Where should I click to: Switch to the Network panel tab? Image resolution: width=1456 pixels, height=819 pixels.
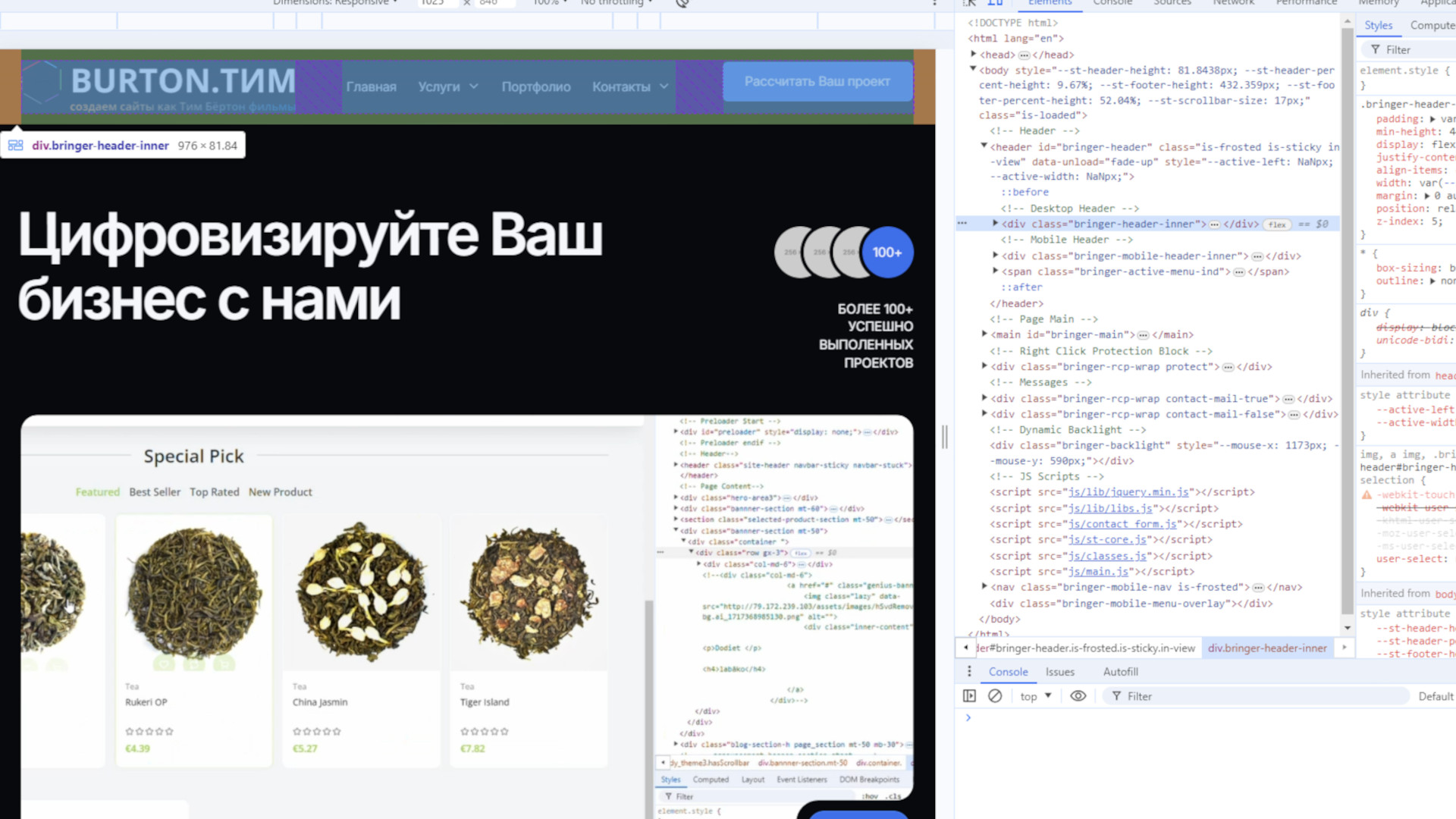(x=1233, y=3)
